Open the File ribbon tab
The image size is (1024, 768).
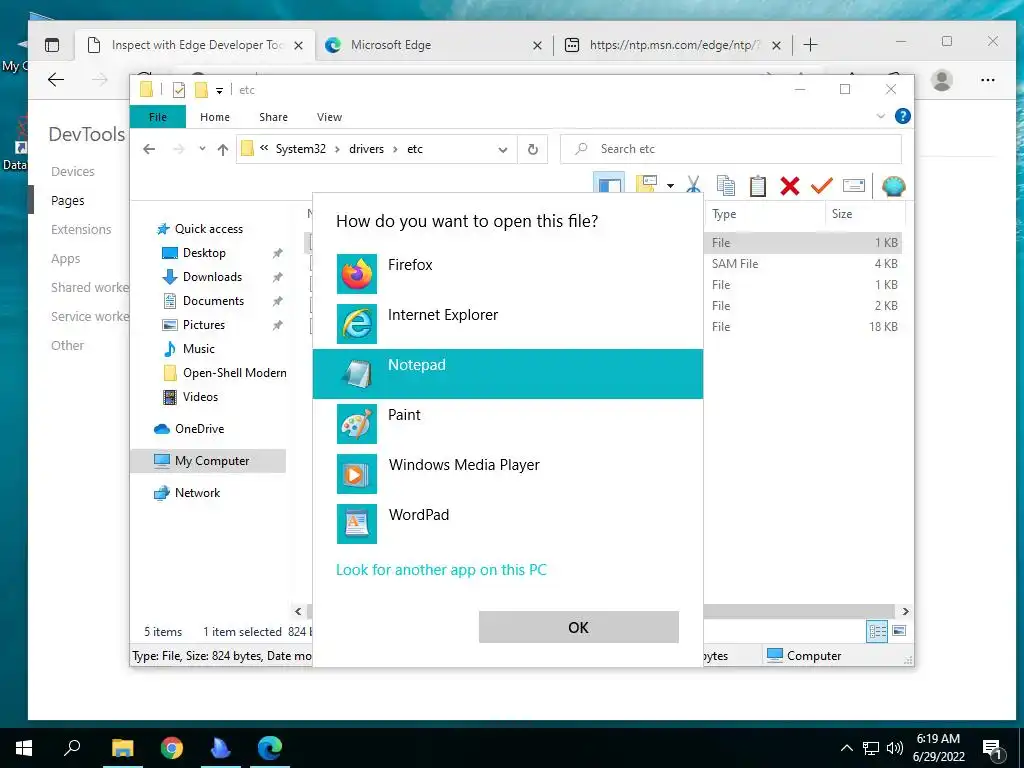pyautogui.click(x=158, y=117)
